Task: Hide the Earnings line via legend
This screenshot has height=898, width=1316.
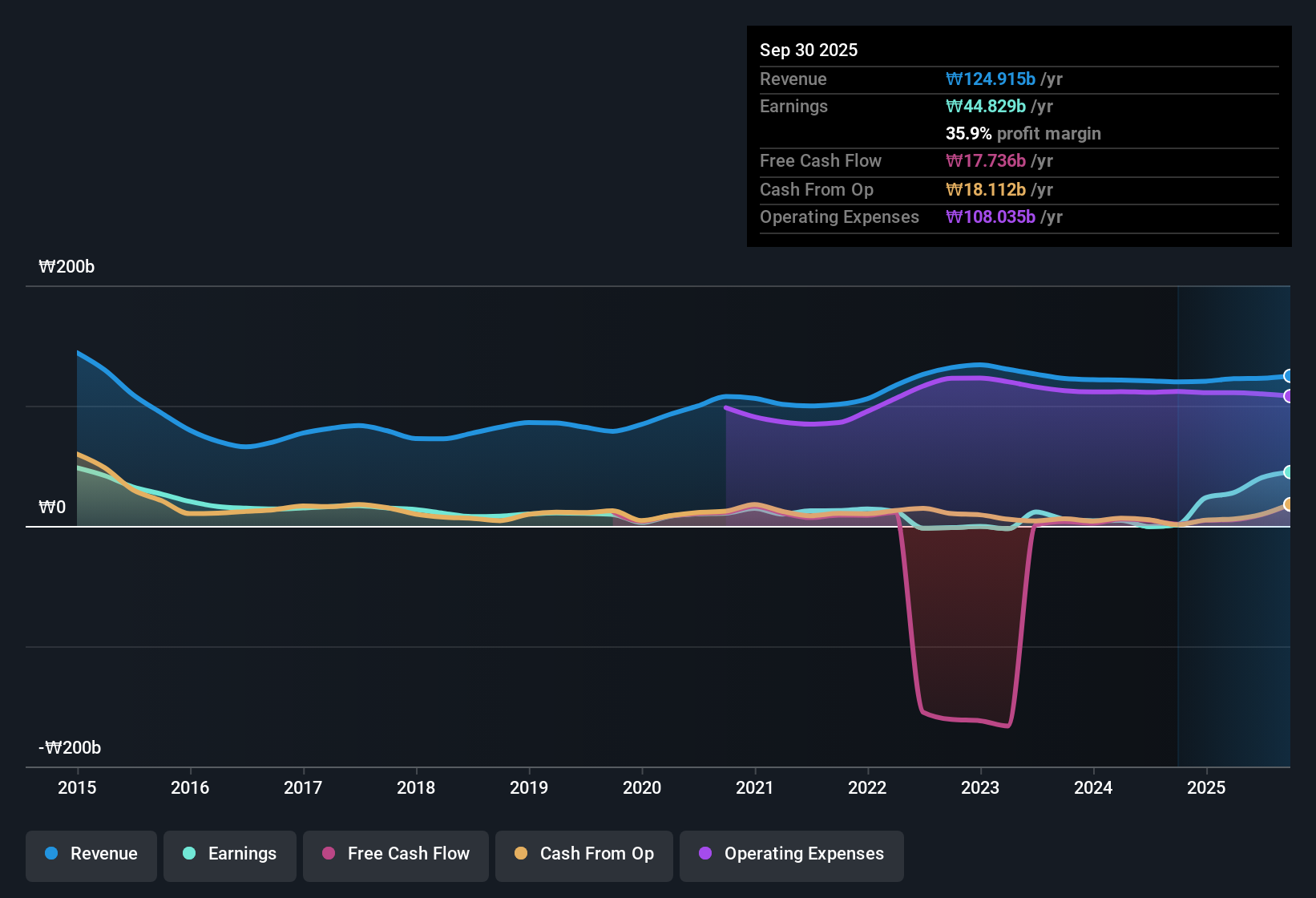Action: coord(229,854)
